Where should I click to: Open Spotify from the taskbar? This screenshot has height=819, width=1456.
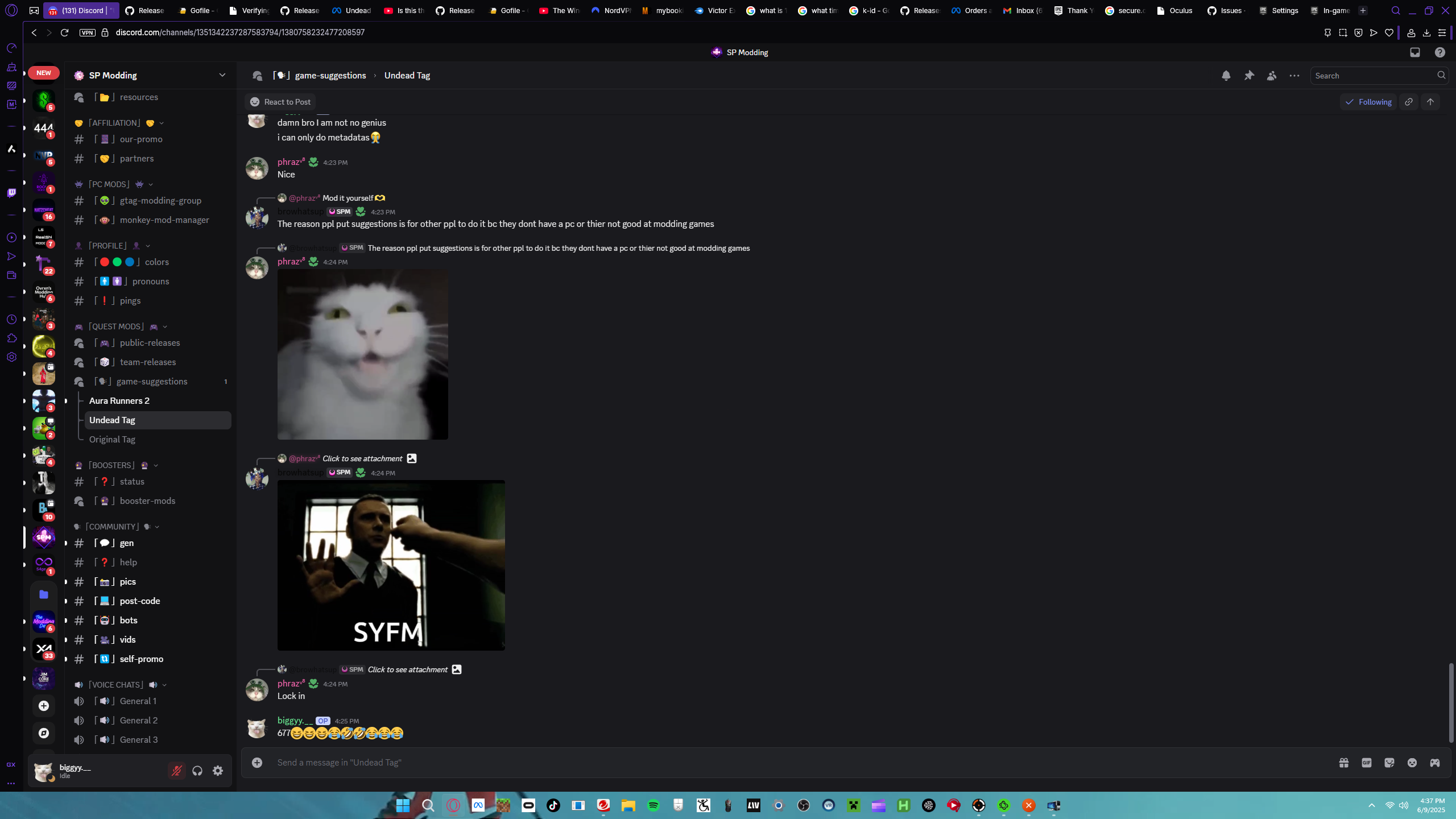[653, 805]
